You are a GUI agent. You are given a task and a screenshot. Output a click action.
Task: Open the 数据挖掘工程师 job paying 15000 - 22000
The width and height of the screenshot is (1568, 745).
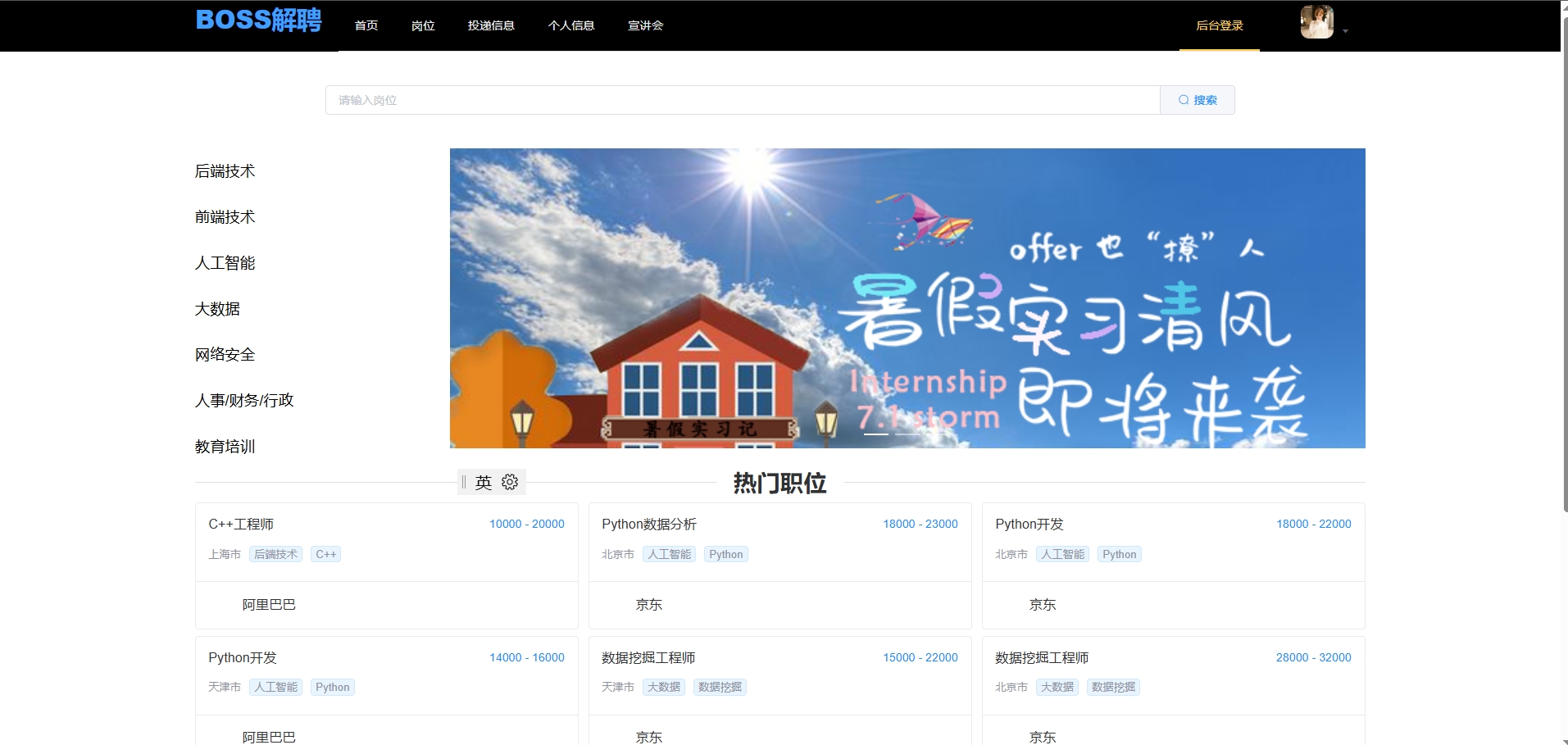(x=648, y=658)
